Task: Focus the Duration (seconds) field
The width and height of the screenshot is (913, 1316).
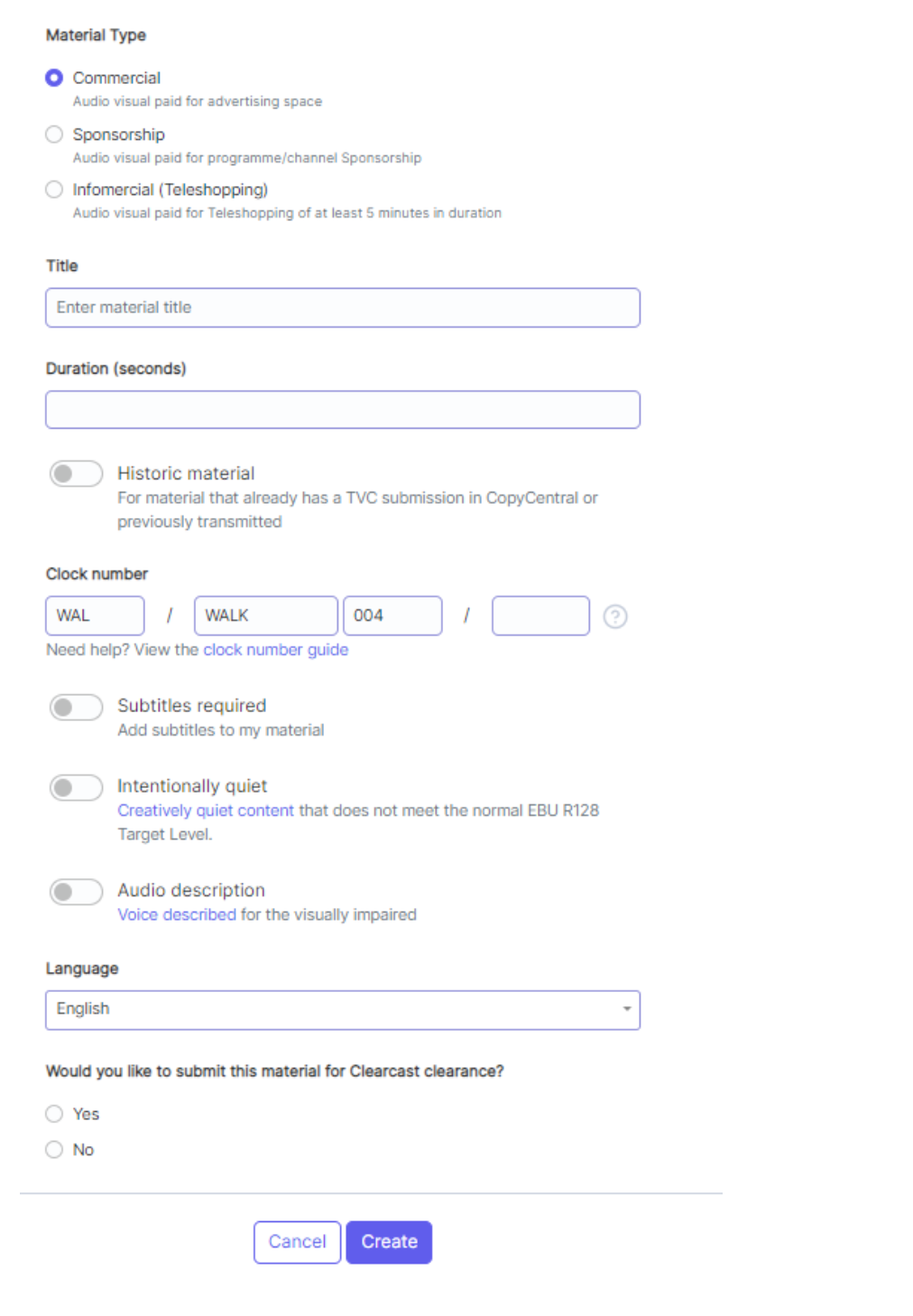Action: (343, 410)
